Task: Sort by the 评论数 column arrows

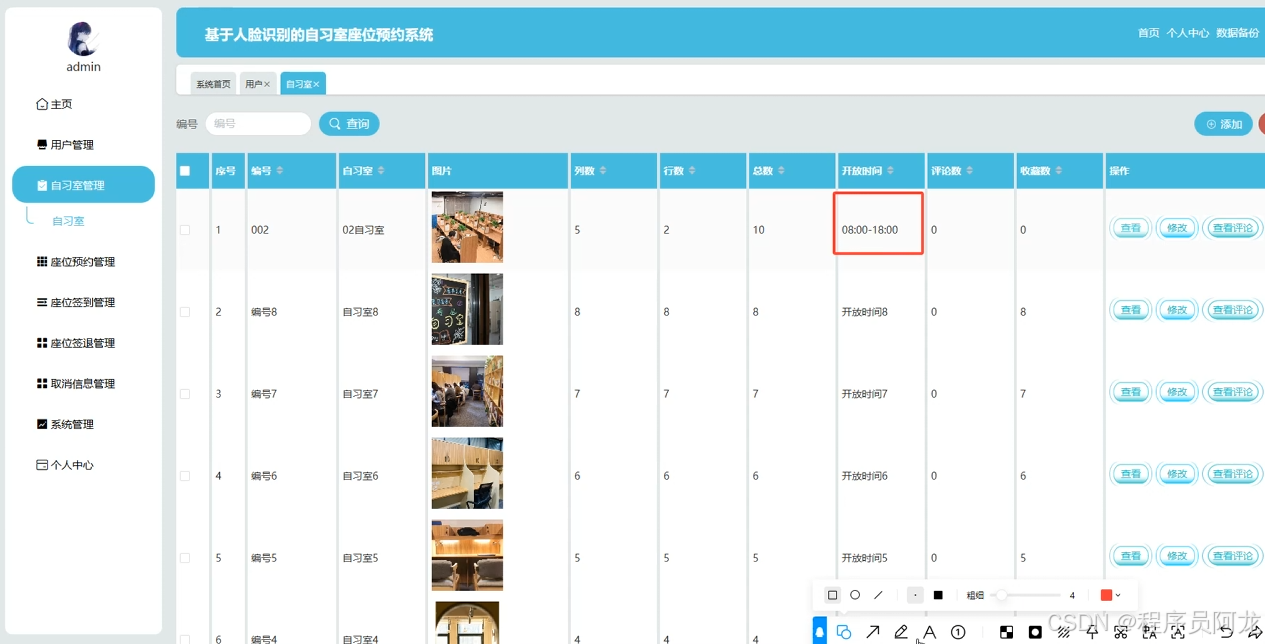Action: [970, 171]
